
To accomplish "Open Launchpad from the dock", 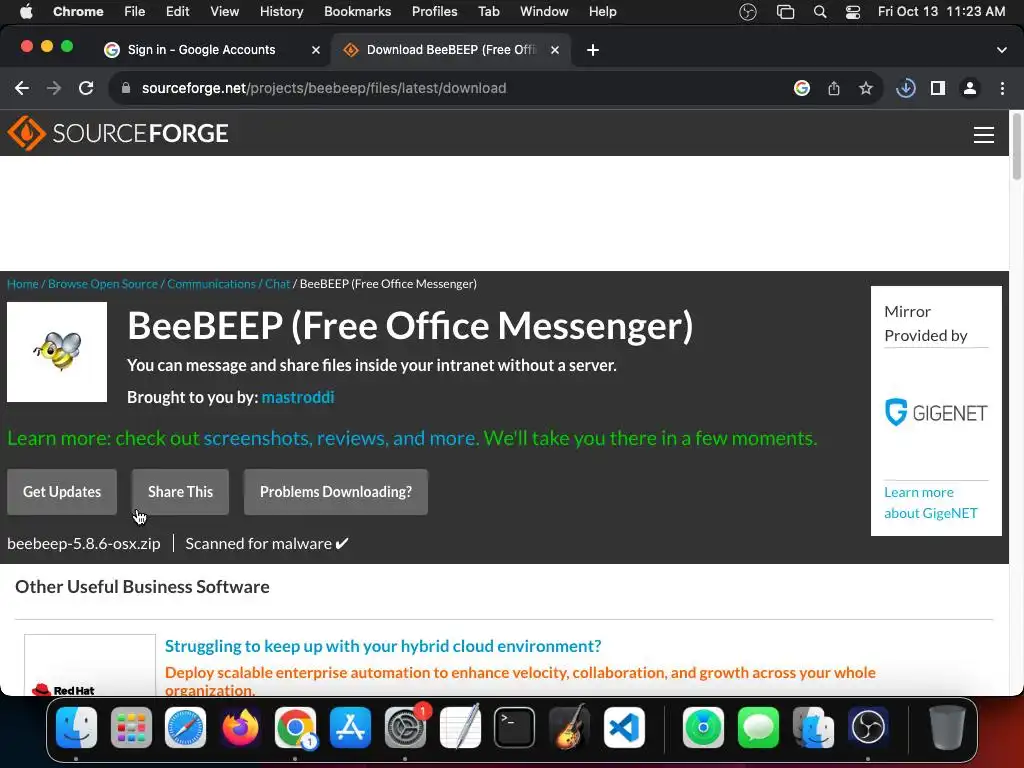I will 131,728.
